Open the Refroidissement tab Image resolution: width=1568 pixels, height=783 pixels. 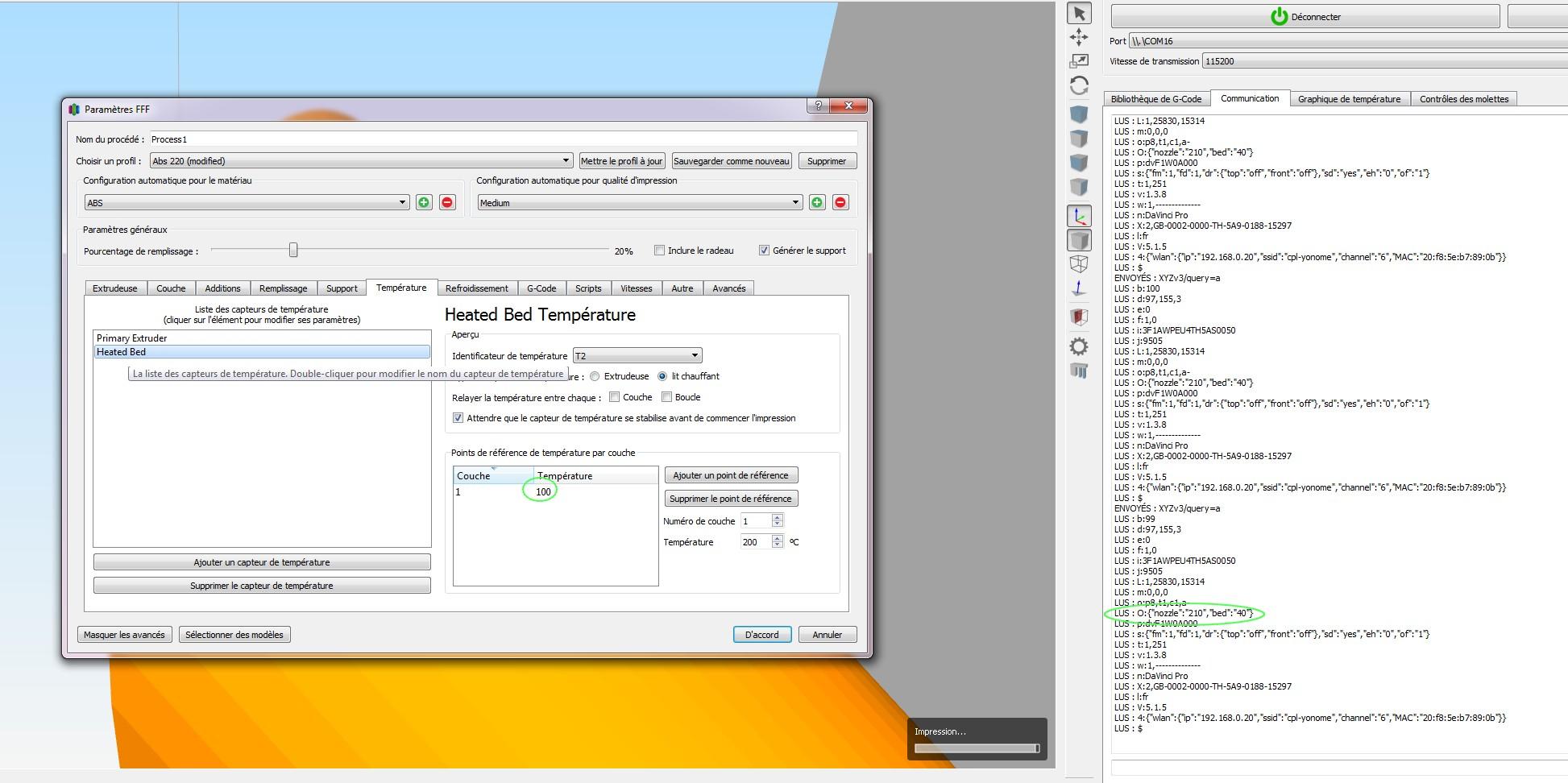click(477, 288)
